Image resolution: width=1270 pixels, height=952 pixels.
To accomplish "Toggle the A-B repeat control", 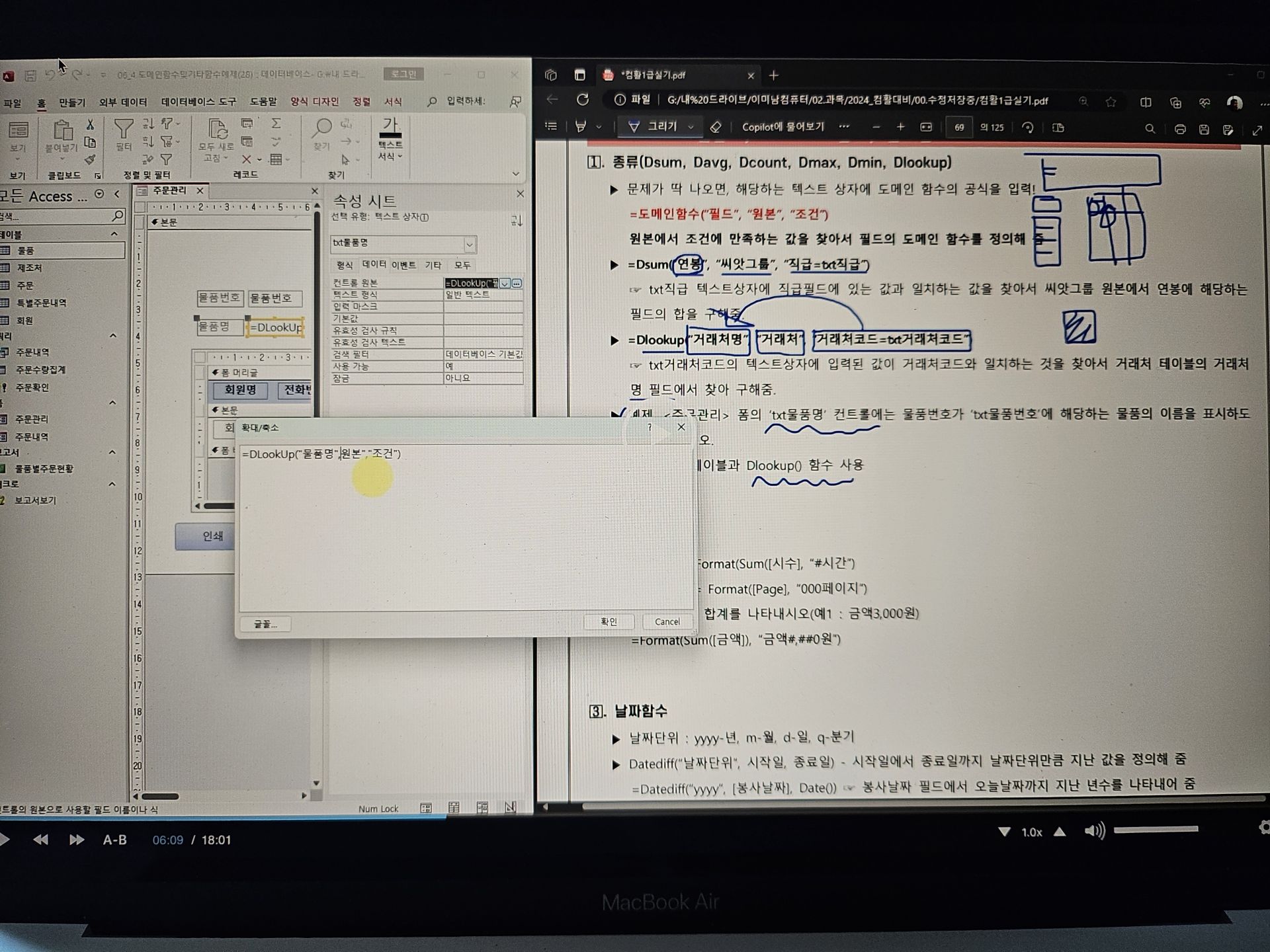I will [x=114, y=840].
